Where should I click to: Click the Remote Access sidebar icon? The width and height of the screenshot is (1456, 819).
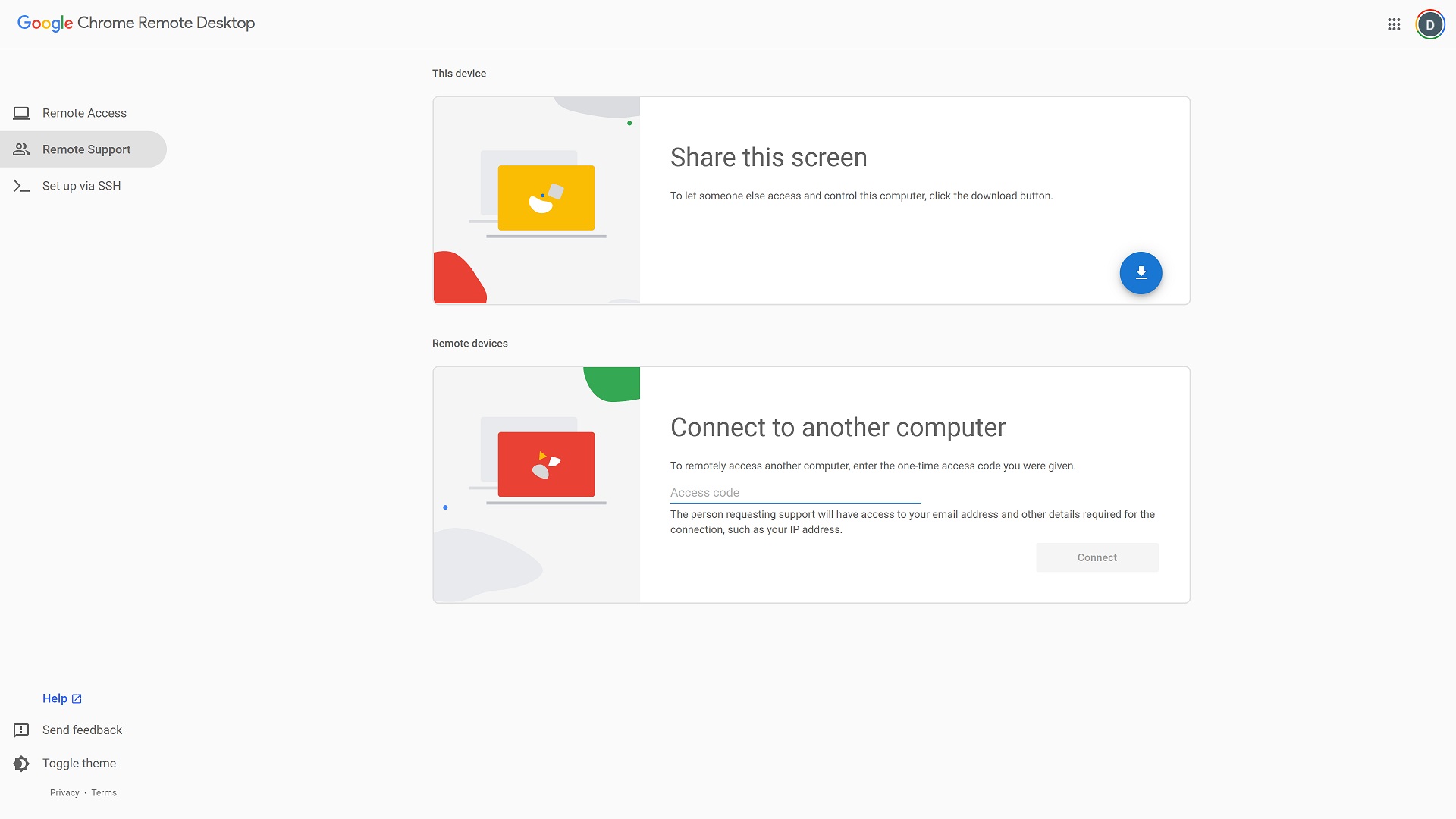point(21,112)
